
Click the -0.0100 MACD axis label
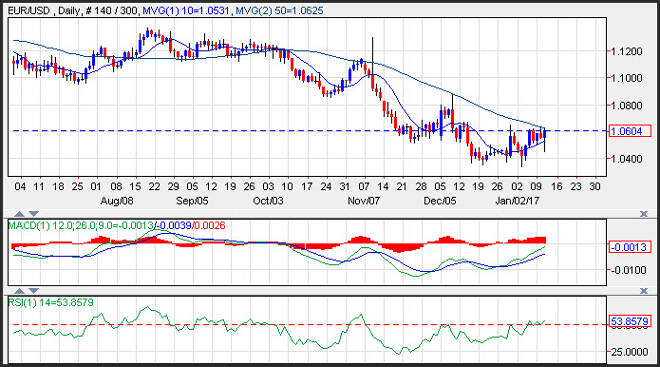(628, 270)
